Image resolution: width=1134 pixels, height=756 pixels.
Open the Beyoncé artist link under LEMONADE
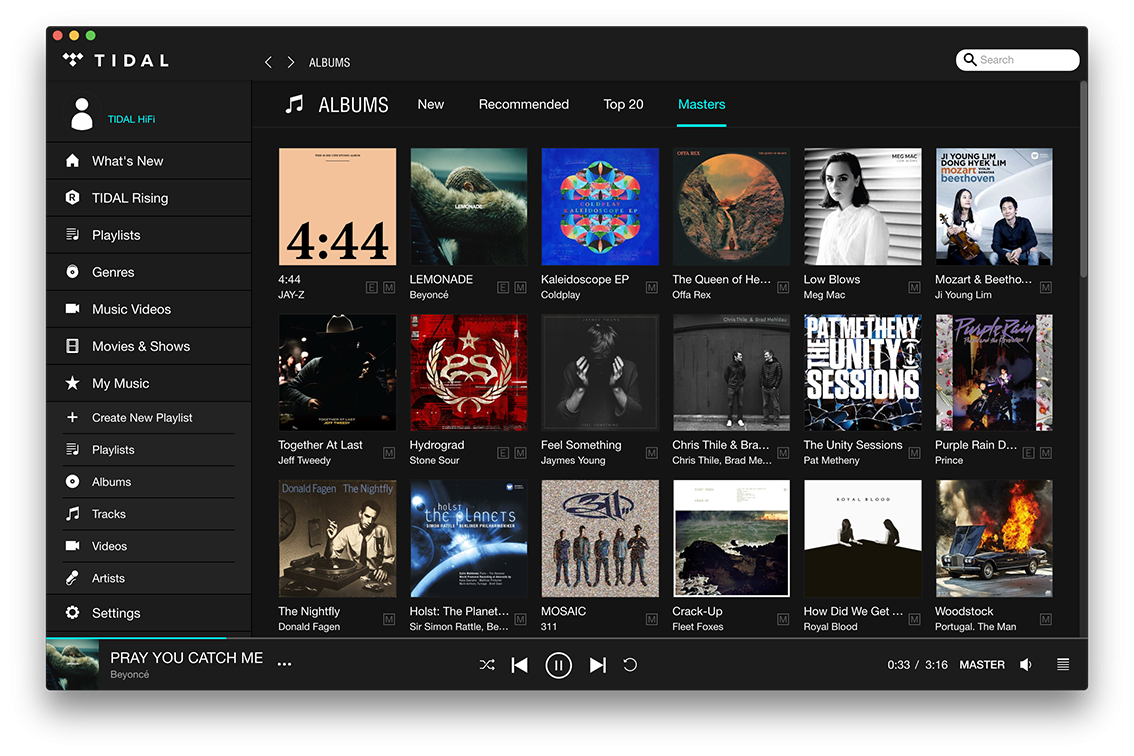tap(429, 294)
